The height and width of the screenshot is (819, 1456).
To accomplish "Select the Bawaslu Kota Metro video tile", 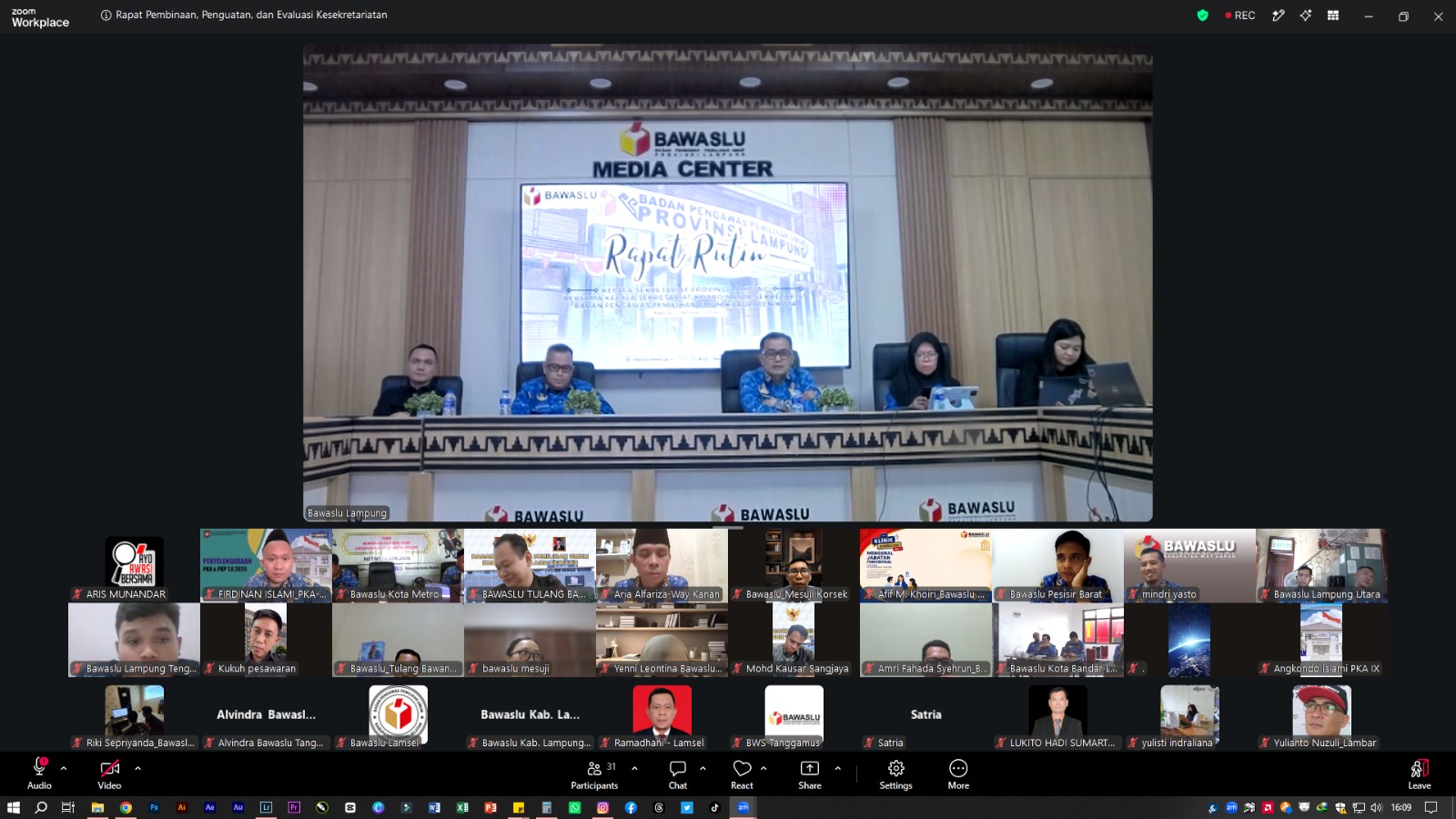I will (x=398, y=566).
